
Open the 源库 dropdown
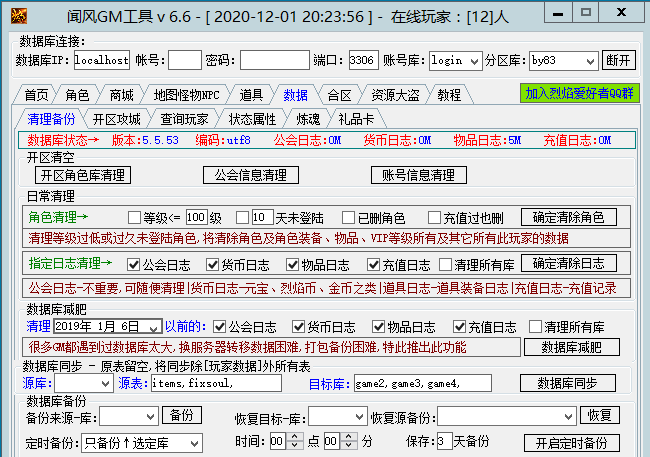point(106,384)
